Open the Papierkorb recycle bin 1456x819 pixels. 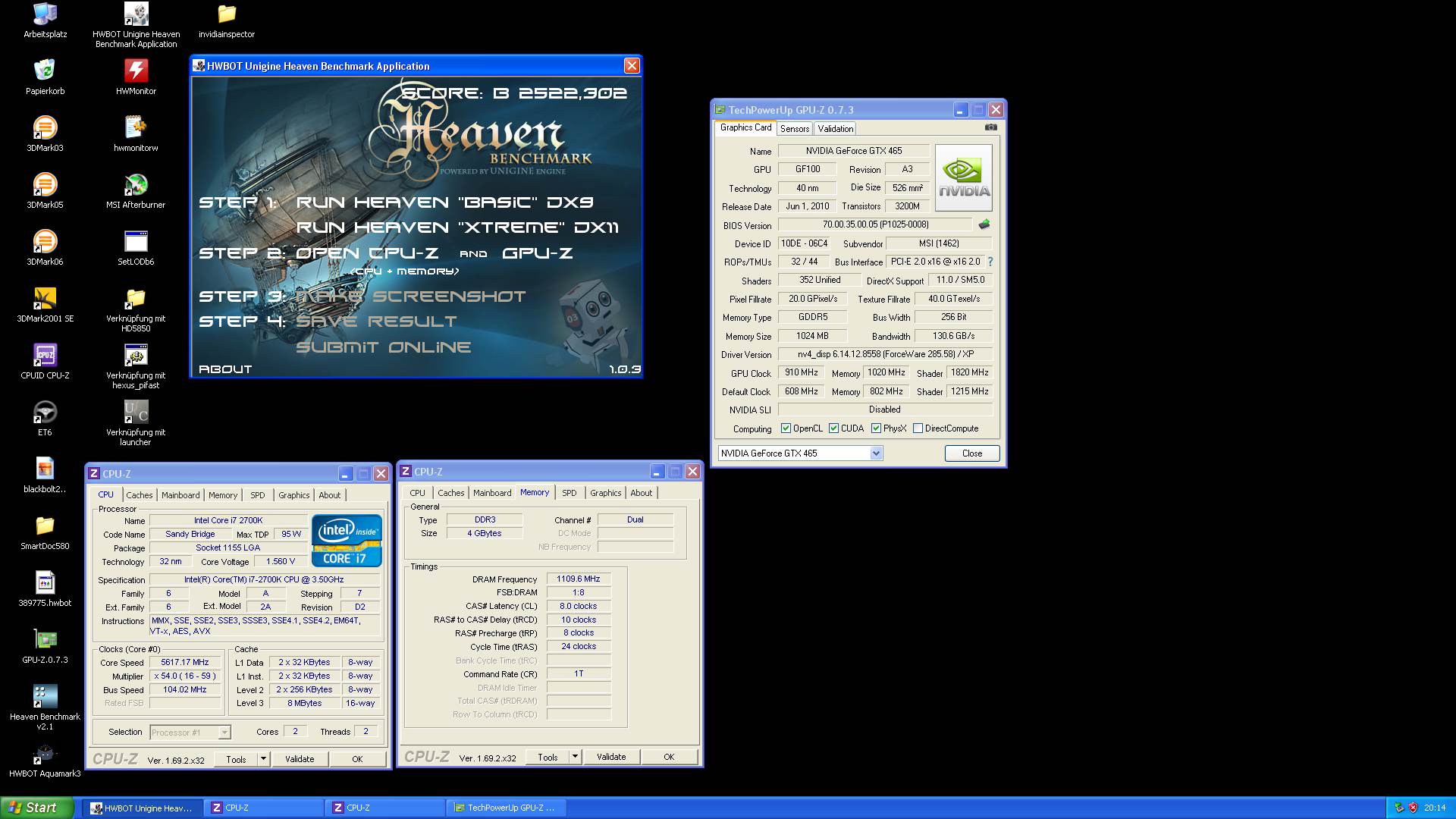(45, 77)
